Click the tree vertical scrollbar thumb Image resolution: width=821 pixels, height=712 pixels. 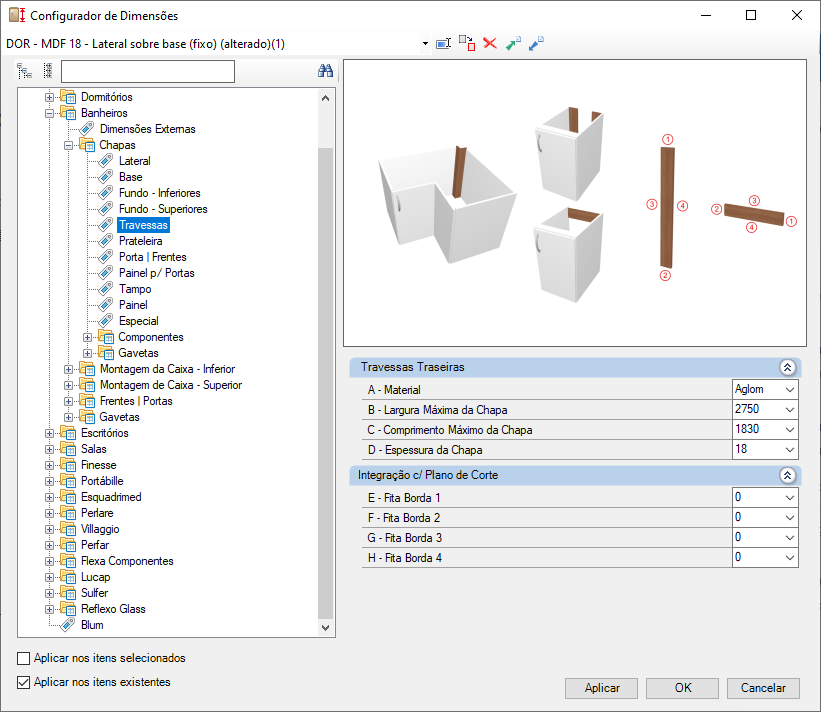pos(325,383)
